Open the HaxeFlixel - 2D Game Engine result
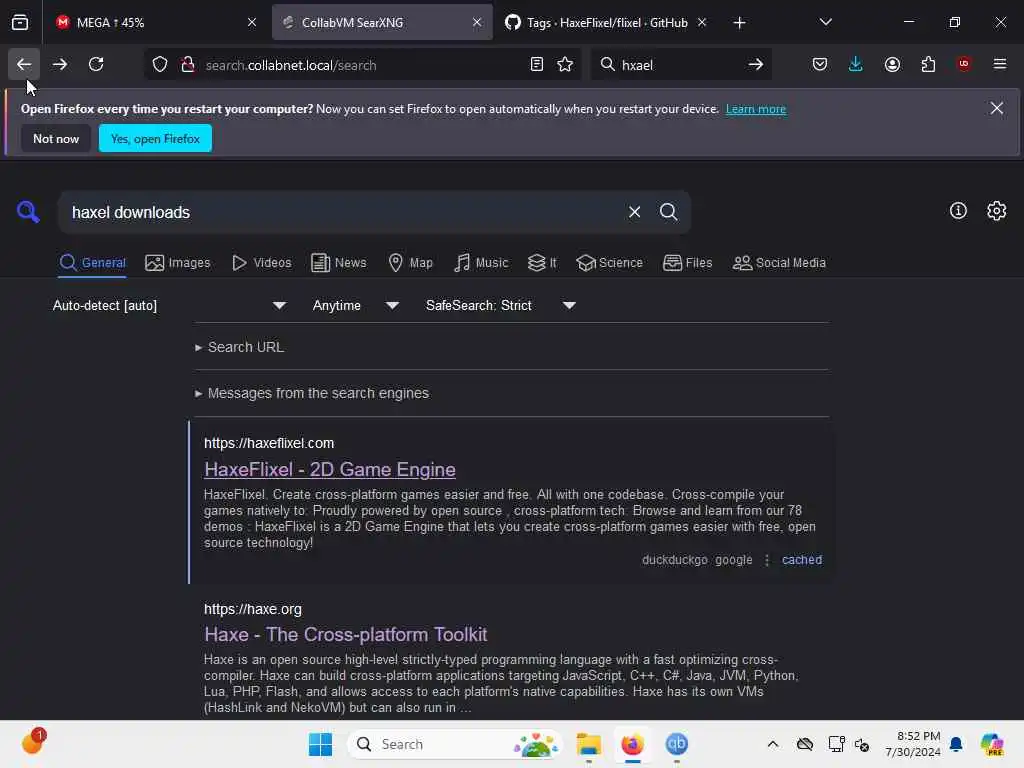1024x768 pixels. tap(330, 470)
